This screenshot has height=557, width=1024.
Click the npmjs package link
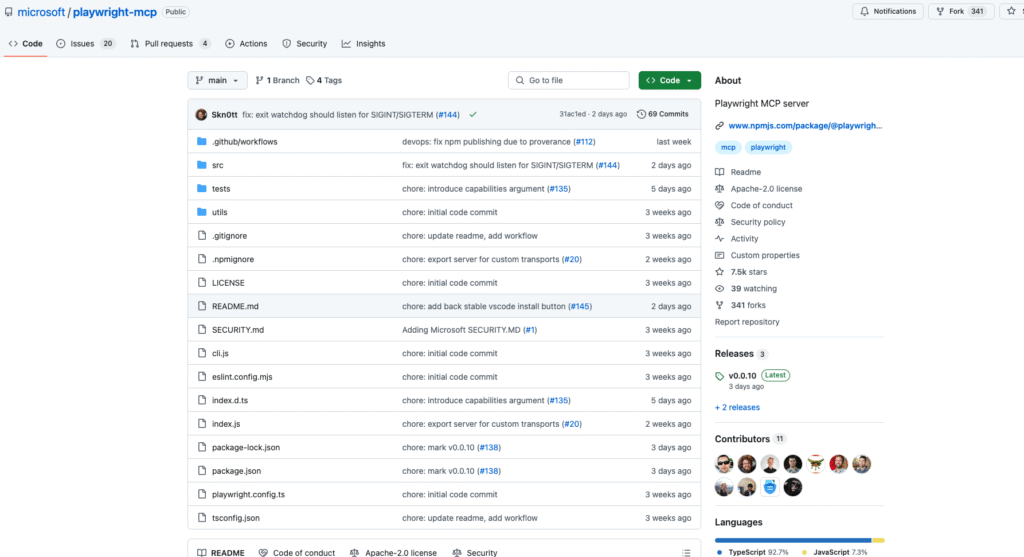coord(805,126)
